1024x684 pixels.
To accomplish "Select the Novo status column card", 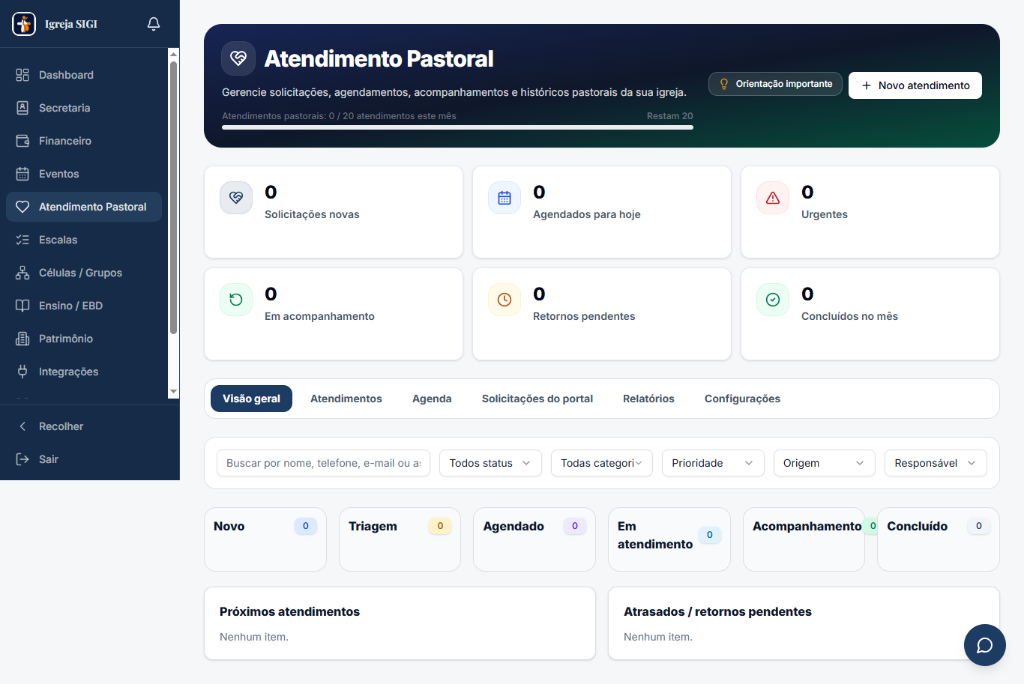I will pos(265,540).
